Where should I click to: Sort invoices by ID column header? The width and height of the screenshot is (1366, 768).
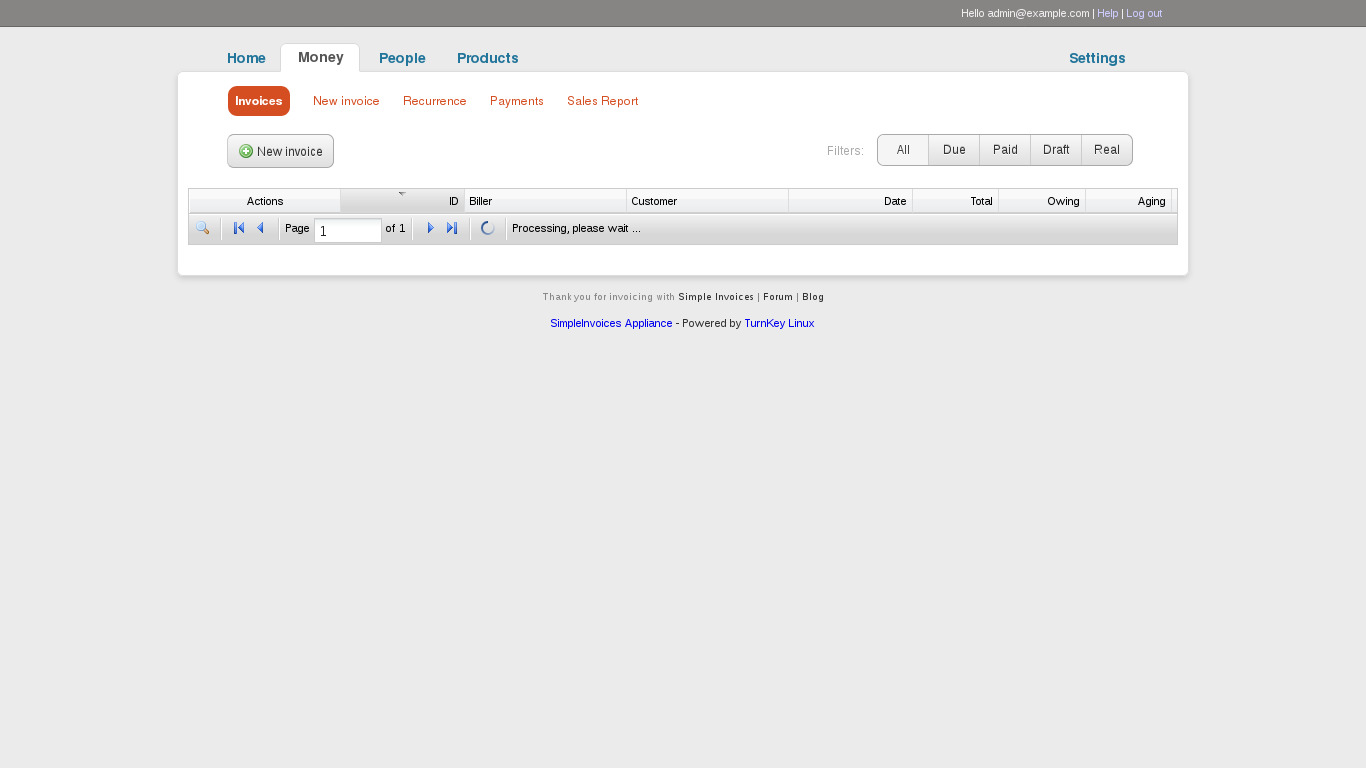(x=403, y=201)
